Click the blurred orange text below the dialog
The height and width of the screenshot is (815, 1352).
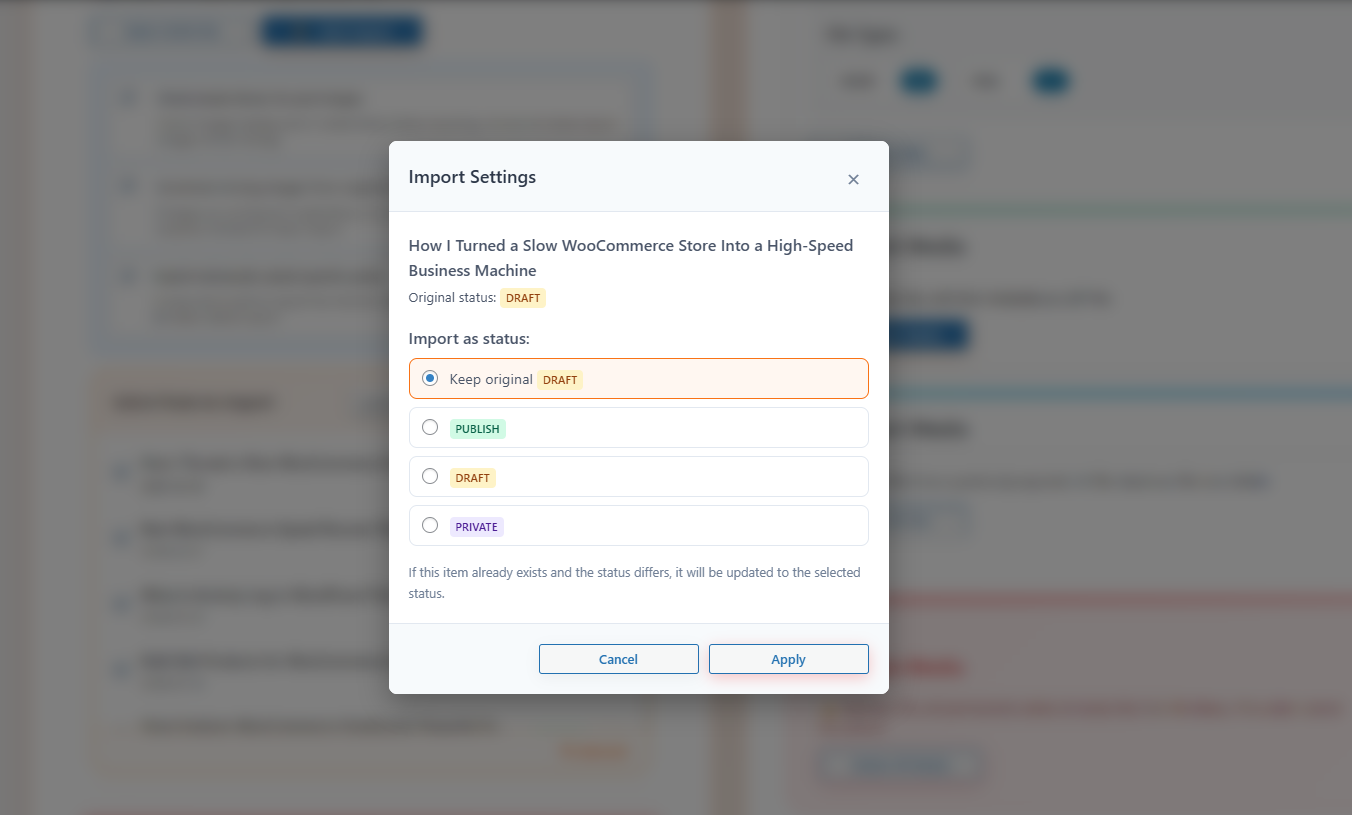point(596,752)
